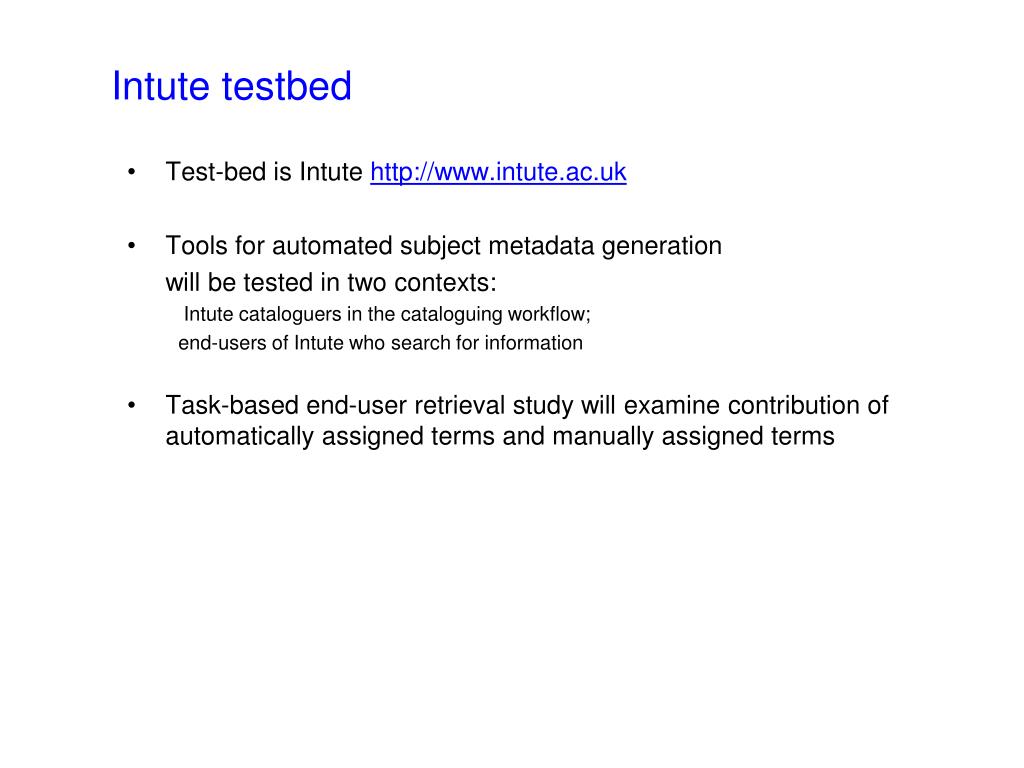Click the word 'generation' in the second bullet
1024x768 pixels.
(x=662, y=248)
